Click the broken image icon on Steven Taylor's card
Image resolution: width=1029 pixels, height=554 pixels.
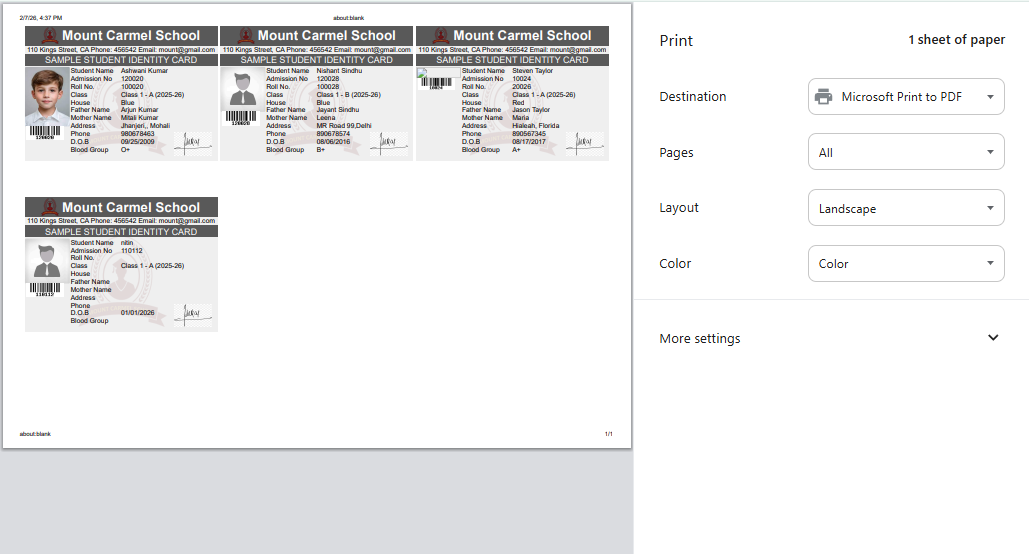pos(422,73)
